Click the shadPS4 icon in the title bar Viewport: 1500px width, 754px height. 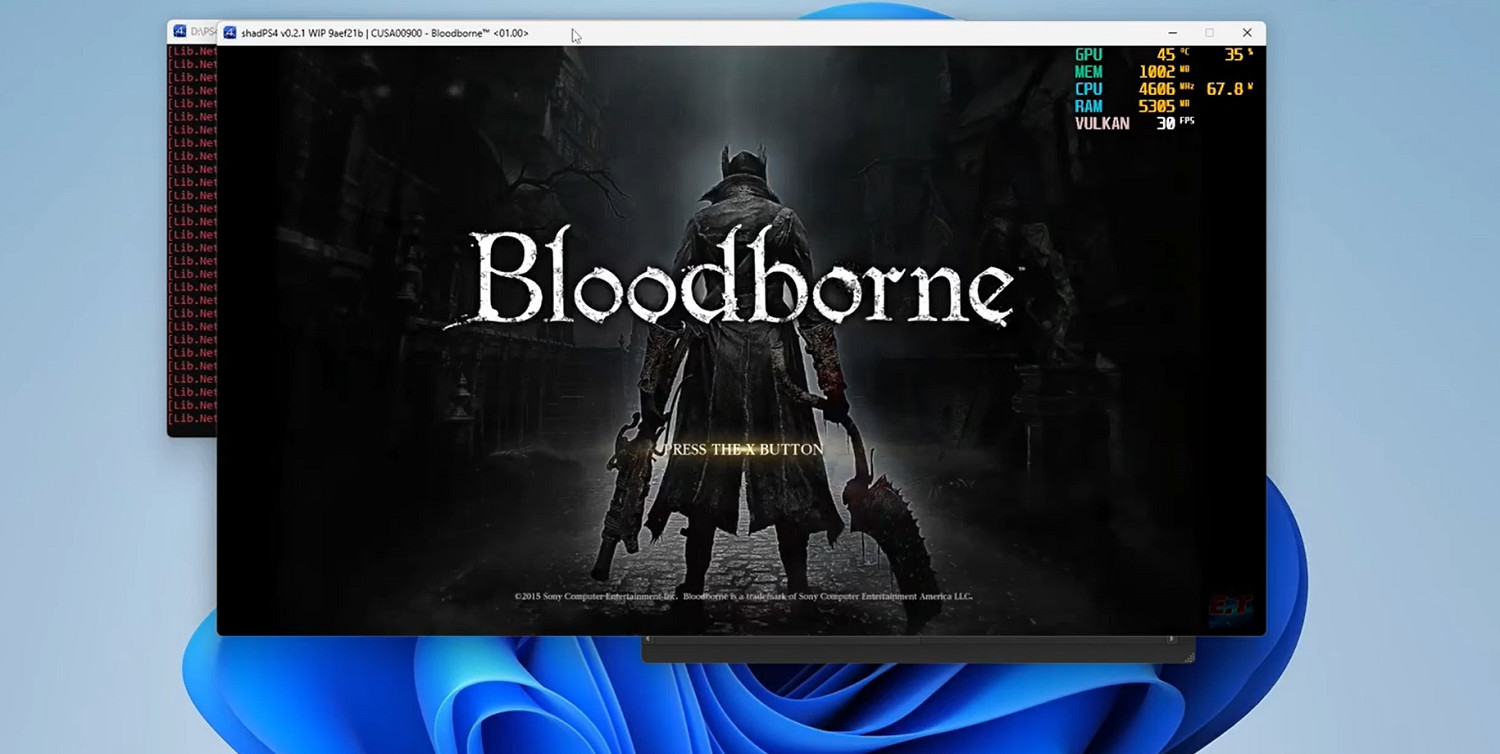coord(230,33)
